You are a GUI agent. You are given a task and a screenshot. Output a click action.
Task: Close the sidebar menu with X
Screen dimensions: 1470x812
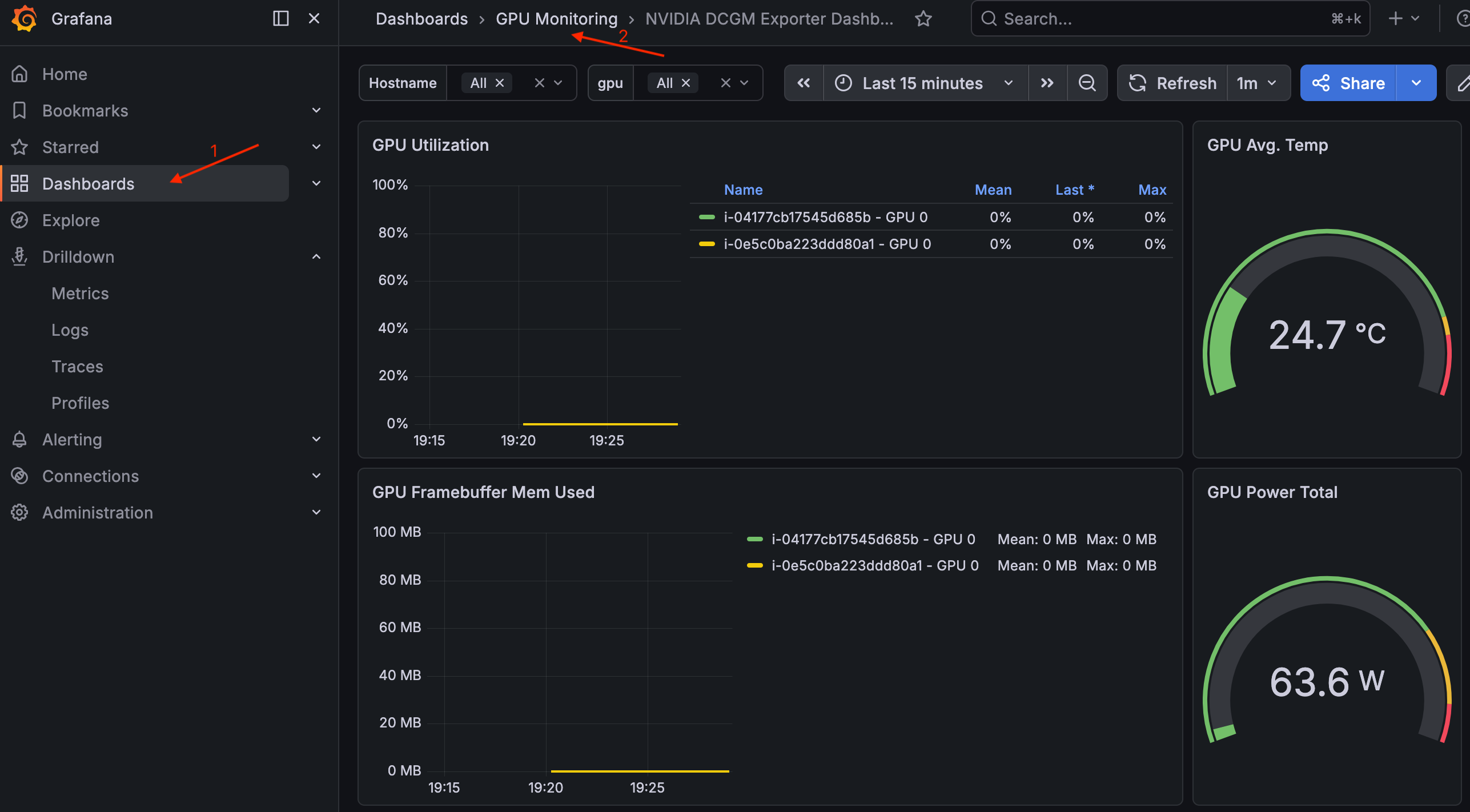coord(314,18)
